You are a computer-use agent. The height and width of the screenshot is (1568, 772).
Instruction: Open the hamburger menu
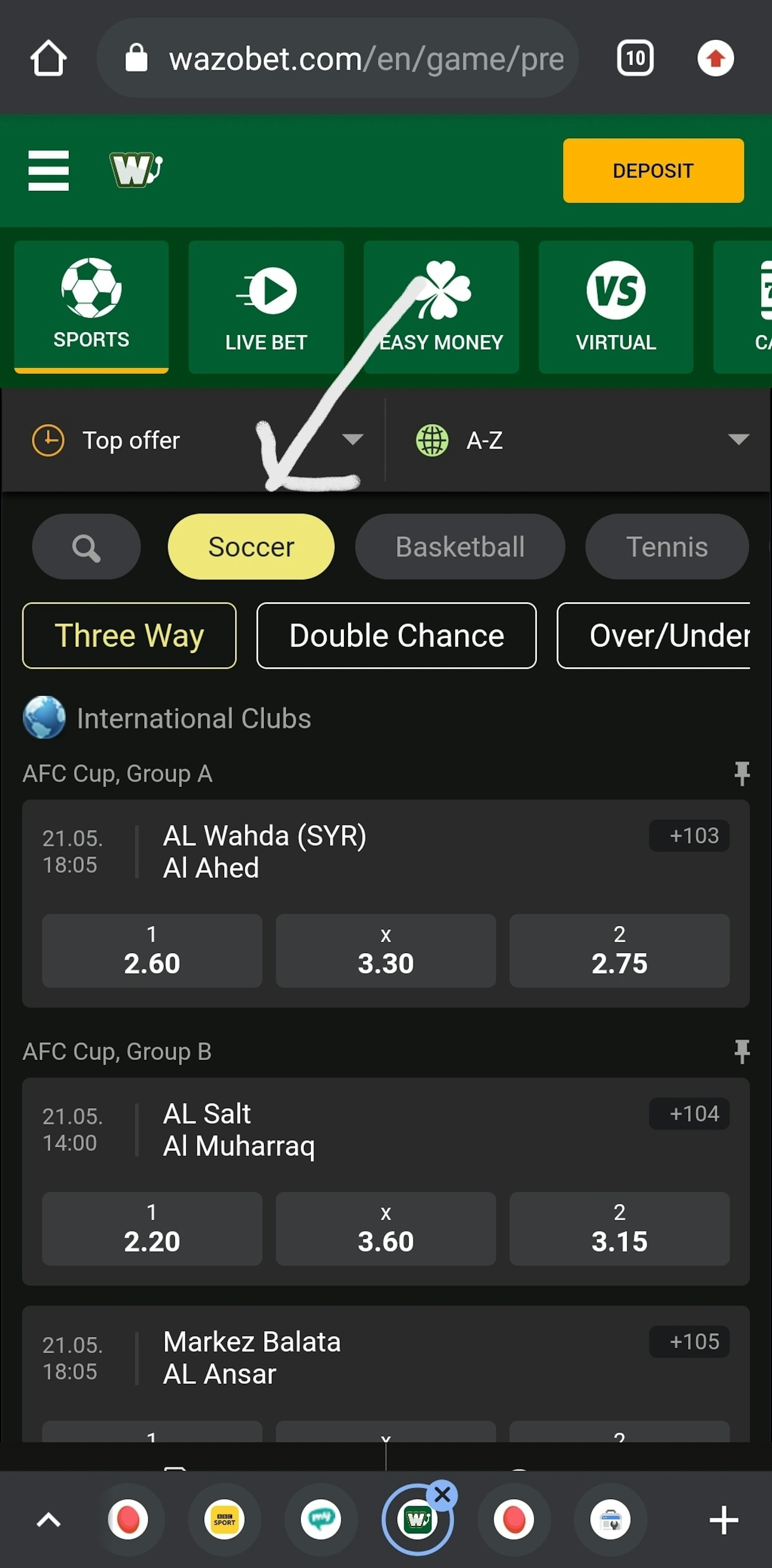click(48, 170)
